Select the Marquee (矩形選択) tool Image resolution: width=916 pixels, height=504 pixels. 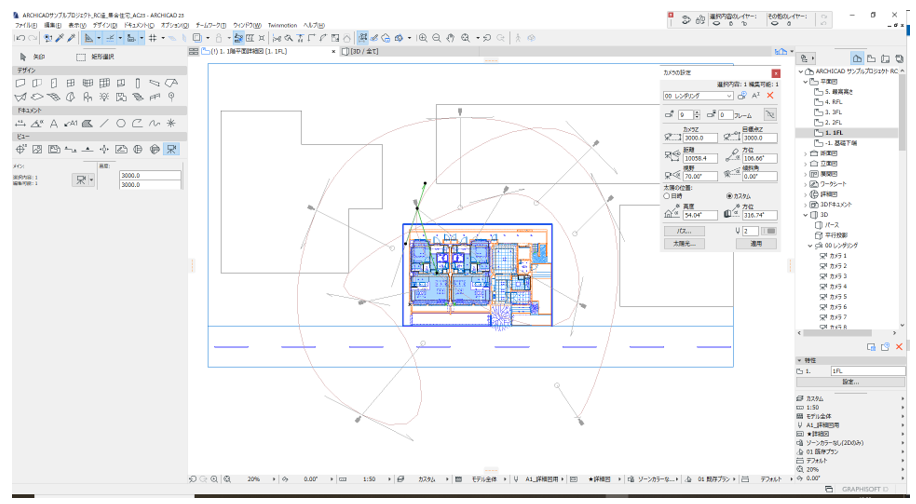[x=96, y=57]
